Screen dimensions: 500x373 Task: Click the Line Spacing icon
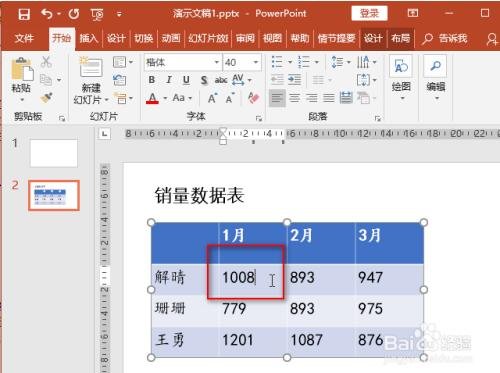coord(337,62)
